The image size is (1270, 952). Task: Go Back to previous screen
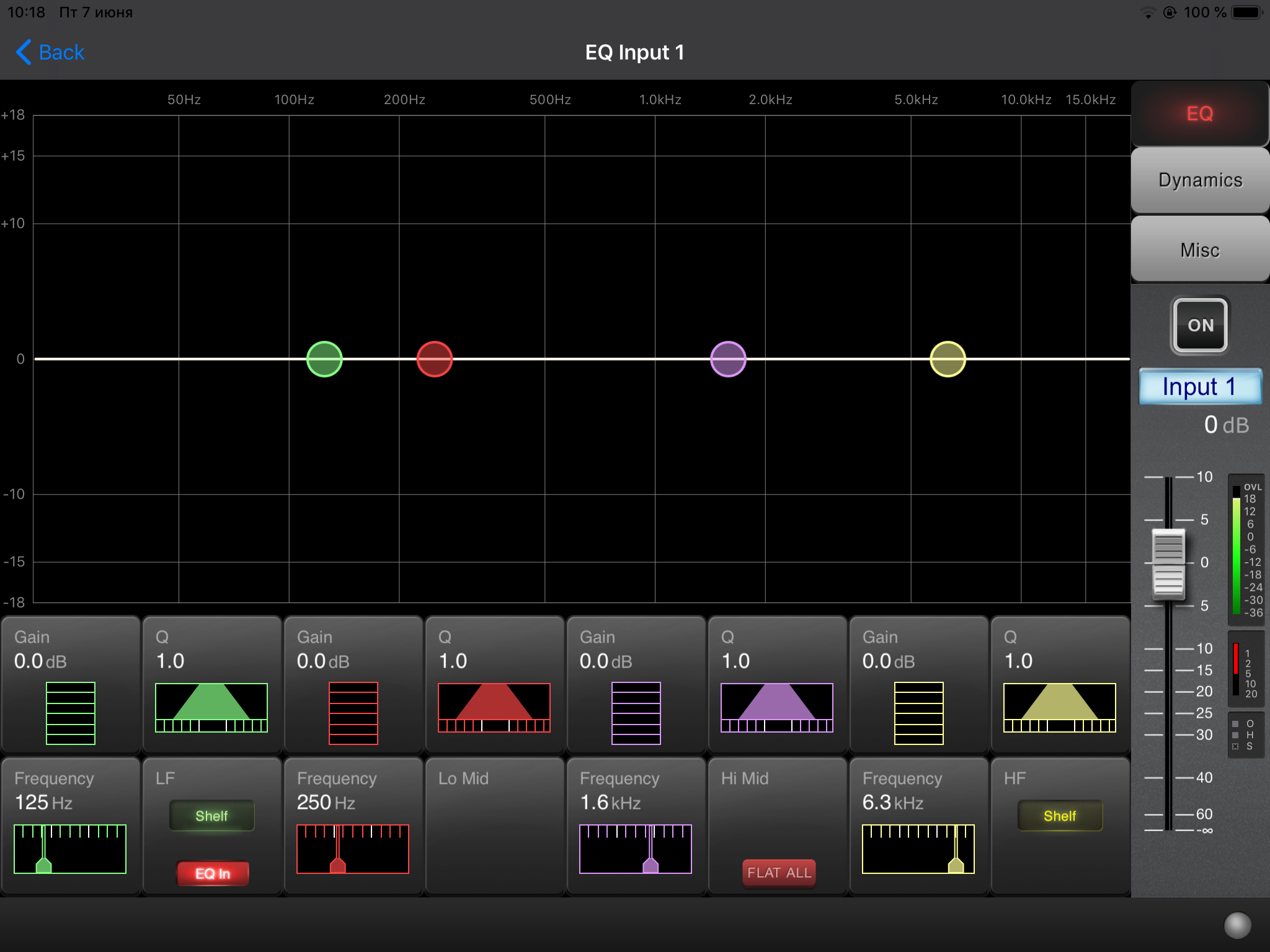(50, 52)
